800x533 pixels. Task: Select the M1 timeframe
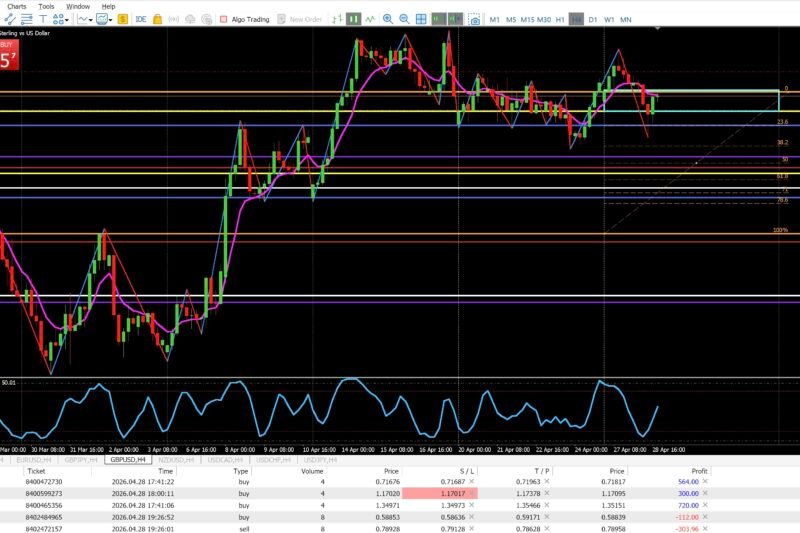[494, 19]
